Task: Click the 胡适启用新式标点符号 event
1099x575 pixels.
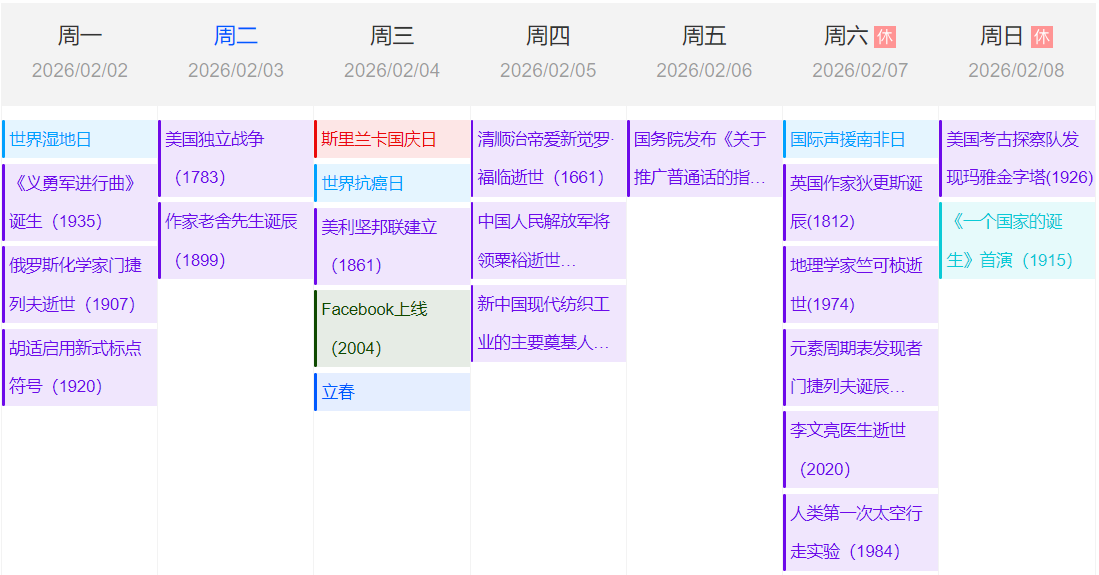Action: pos(80,367)
